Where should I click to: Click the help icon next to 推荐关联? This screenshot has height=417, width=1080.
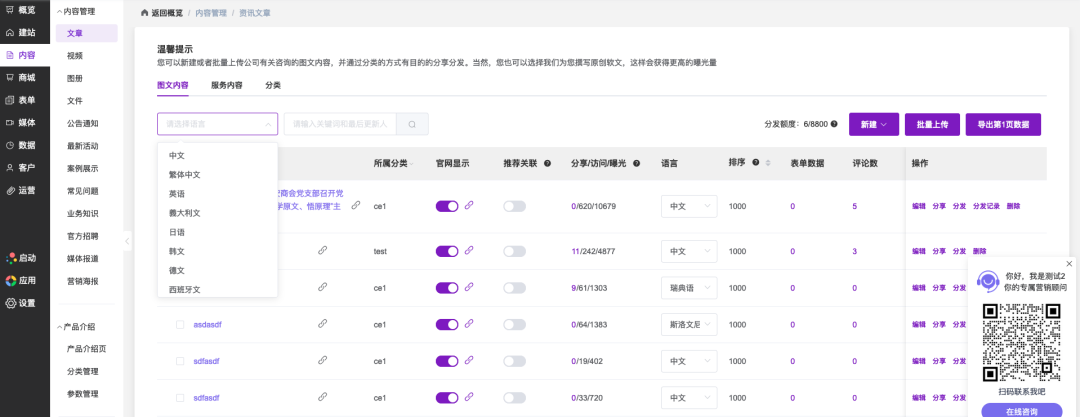pos(546,162)
